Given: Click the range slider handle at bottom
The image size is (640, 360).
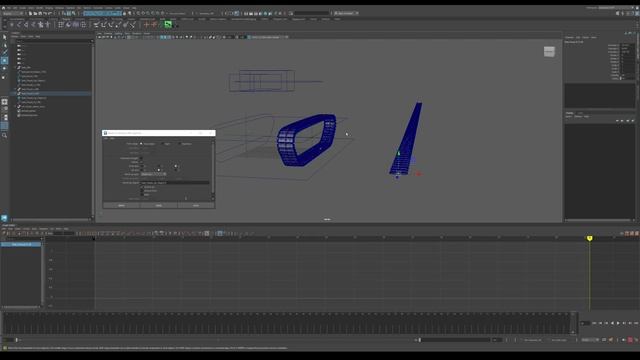Looking at the screenshot, I should 420,340.
